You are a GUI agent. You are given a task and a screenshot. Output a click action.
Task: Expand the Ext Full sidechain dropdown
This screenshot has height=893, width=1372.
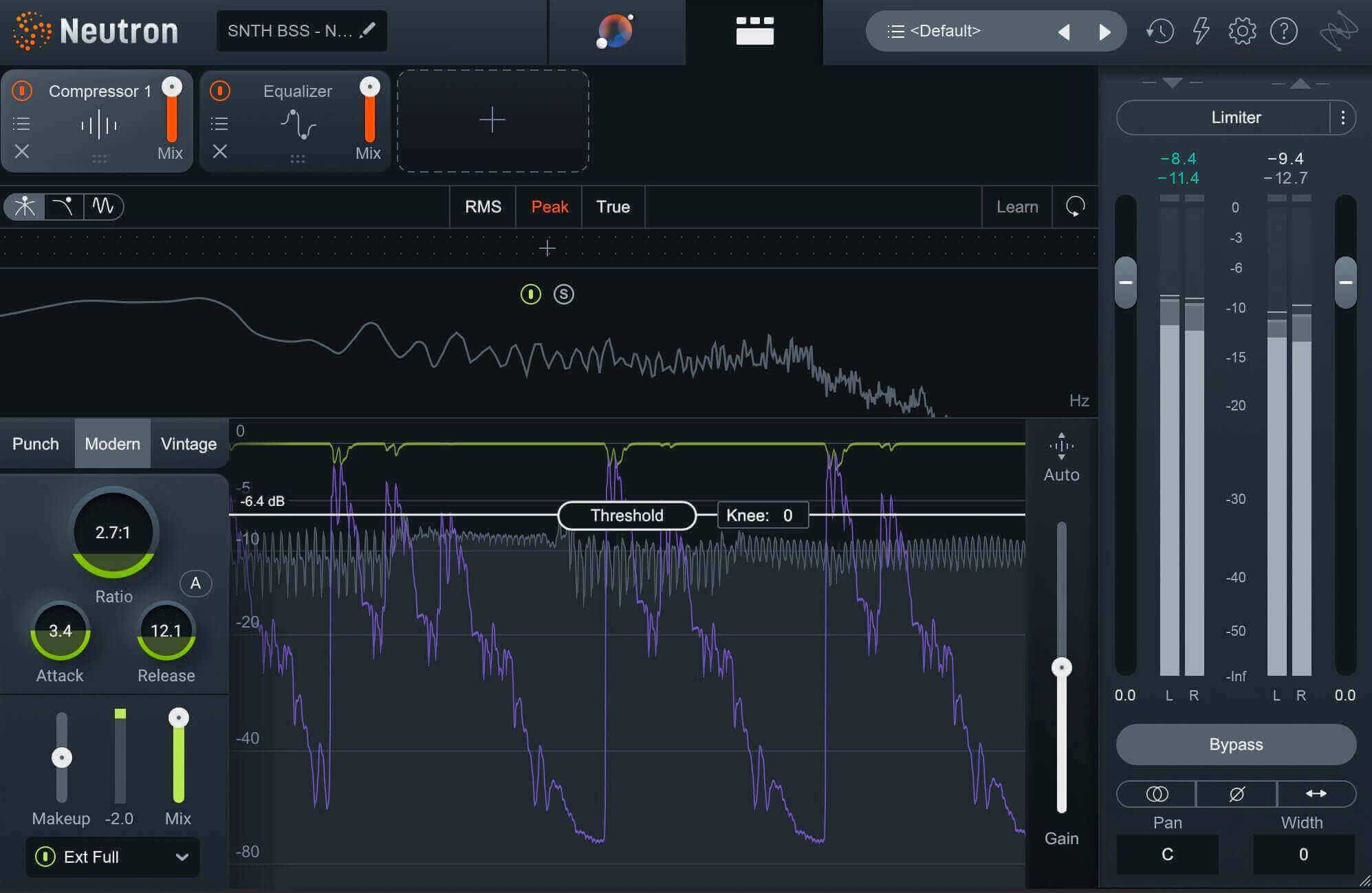(182, 857)
